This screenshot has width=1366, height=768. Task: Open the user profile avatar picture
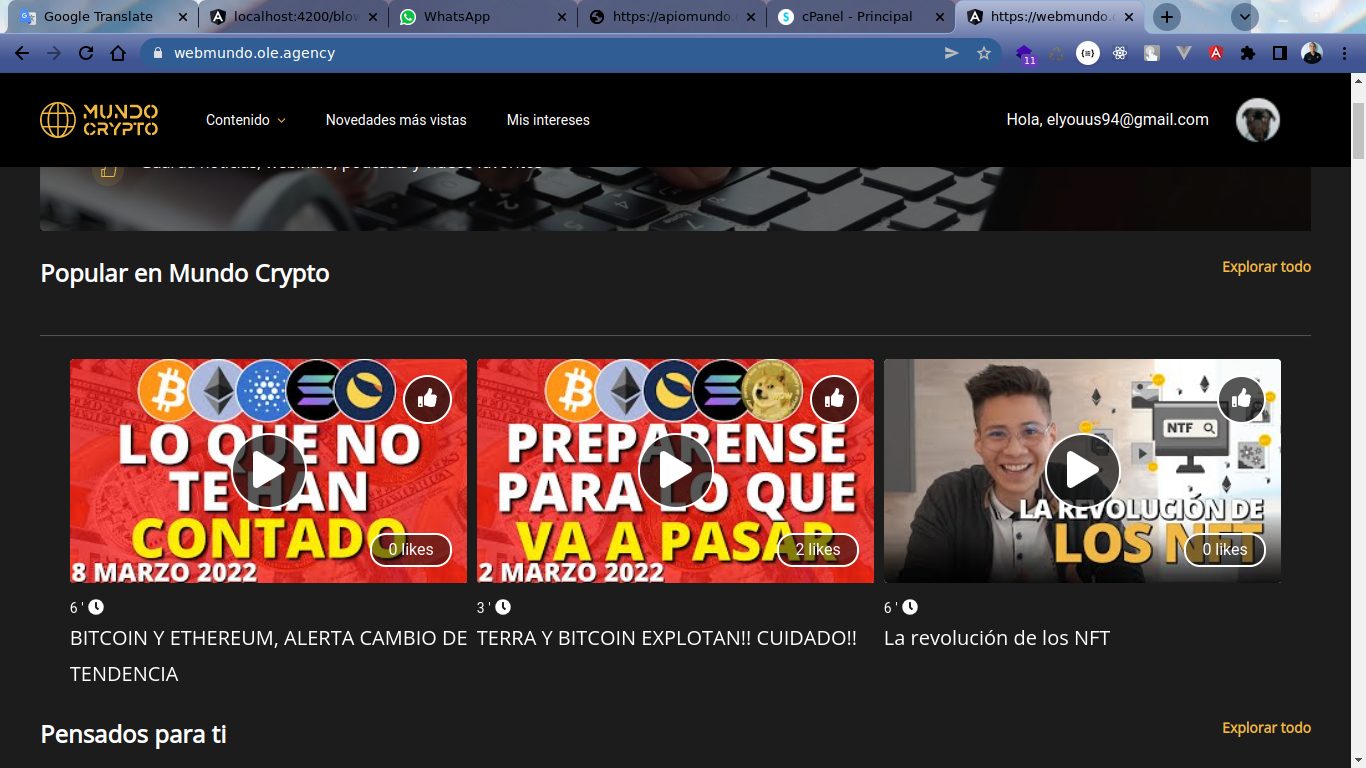(1257, 120)
